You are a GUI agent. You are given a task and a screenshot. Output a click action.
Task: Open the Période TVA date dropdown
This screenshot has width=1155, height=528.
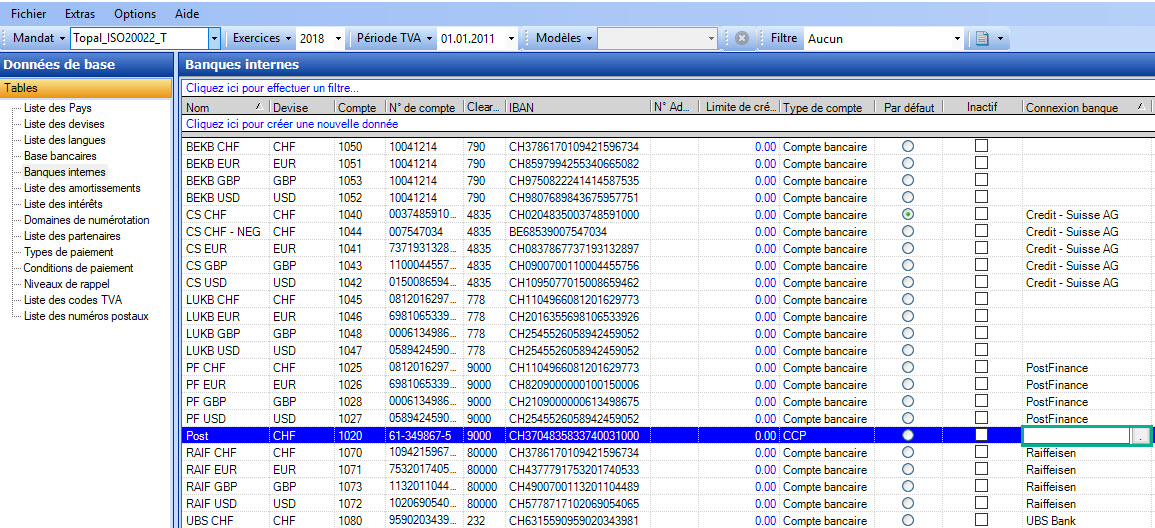click(511, 39)
